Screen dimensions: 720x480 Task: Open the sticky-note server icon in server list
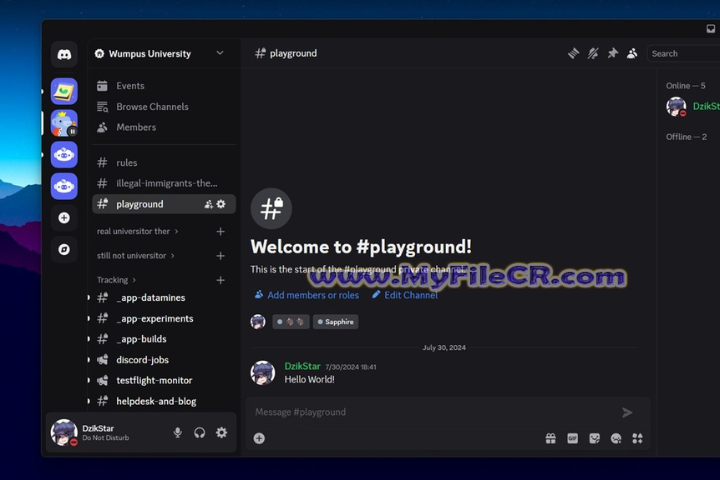tap(64, 91)
